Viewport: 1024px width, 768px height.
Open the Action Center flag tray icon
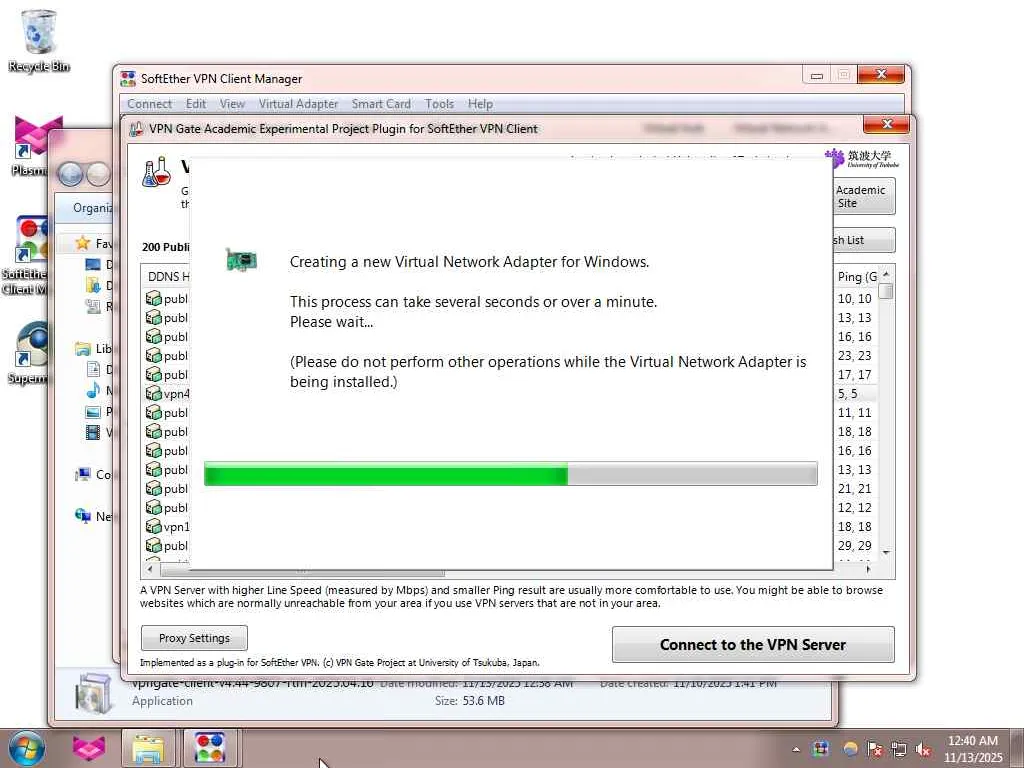pyautogui.click(x=874, y=749)
